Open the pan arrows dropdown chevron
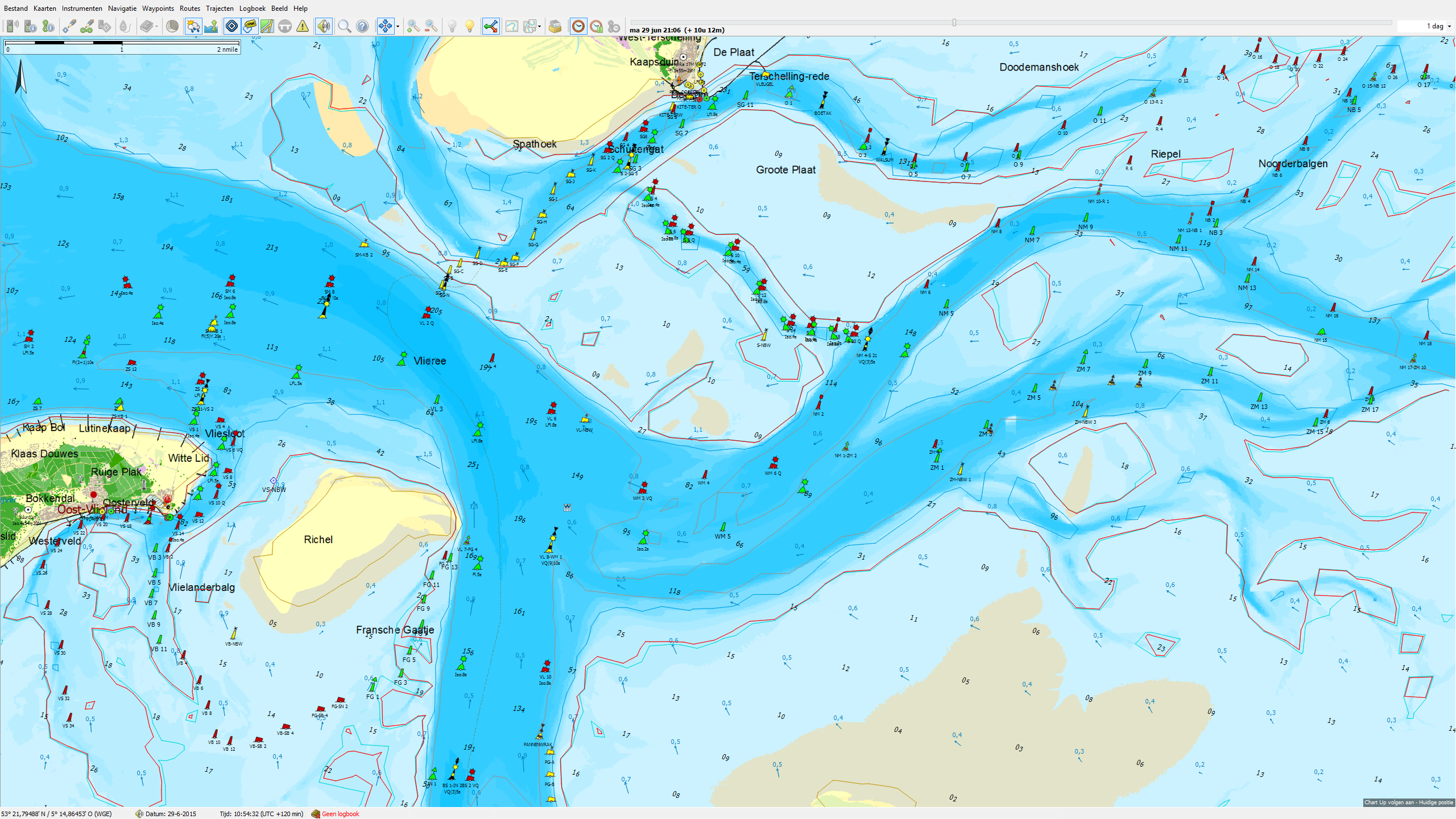Screen dimensions: 1456x819 (x=397, y=26)
